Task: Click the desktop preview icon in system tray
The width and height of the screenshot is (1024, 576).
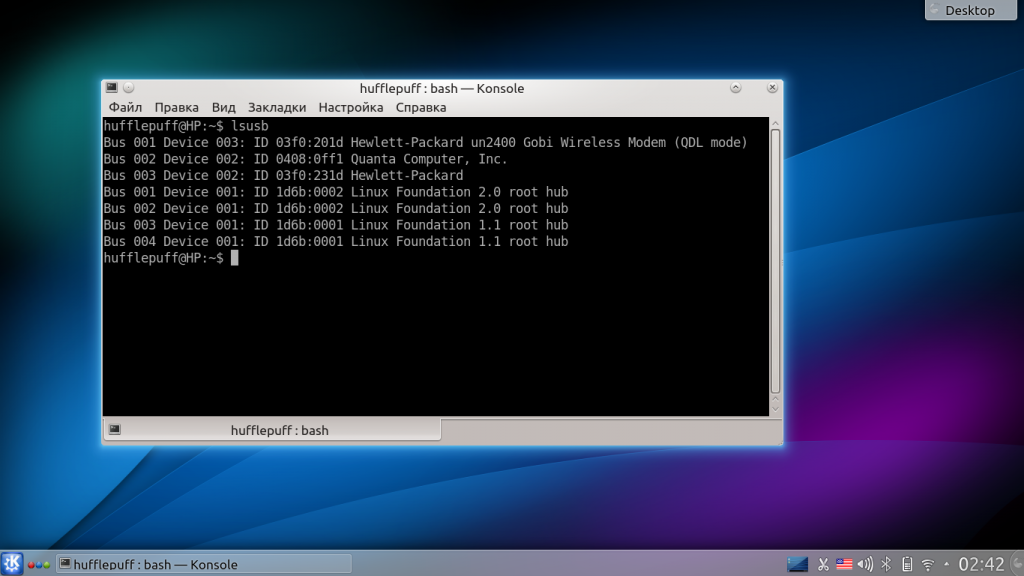Action: point(797,564)
